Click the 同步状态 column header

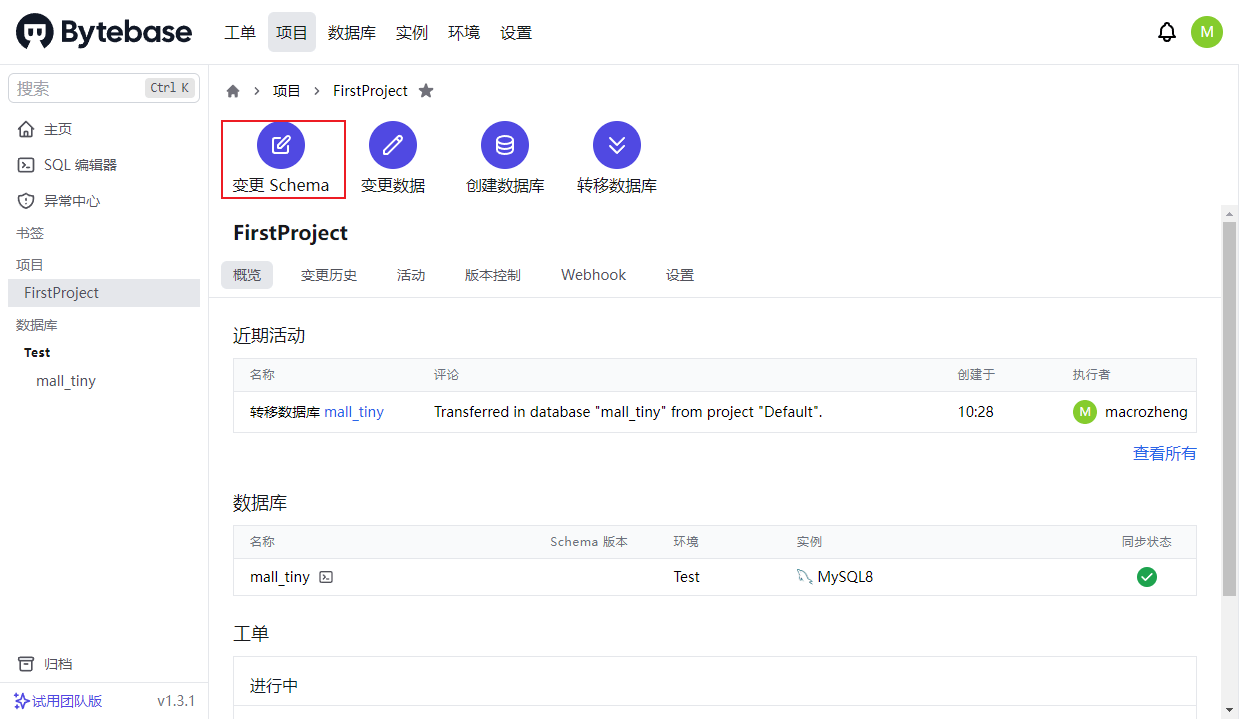click(1147, 542)
